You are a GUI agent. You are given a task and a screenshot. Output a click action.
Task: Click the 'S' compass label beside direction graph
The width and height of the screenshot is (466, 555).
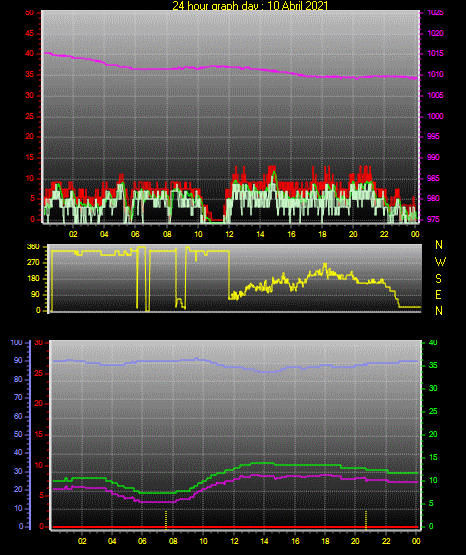(438, 279)
